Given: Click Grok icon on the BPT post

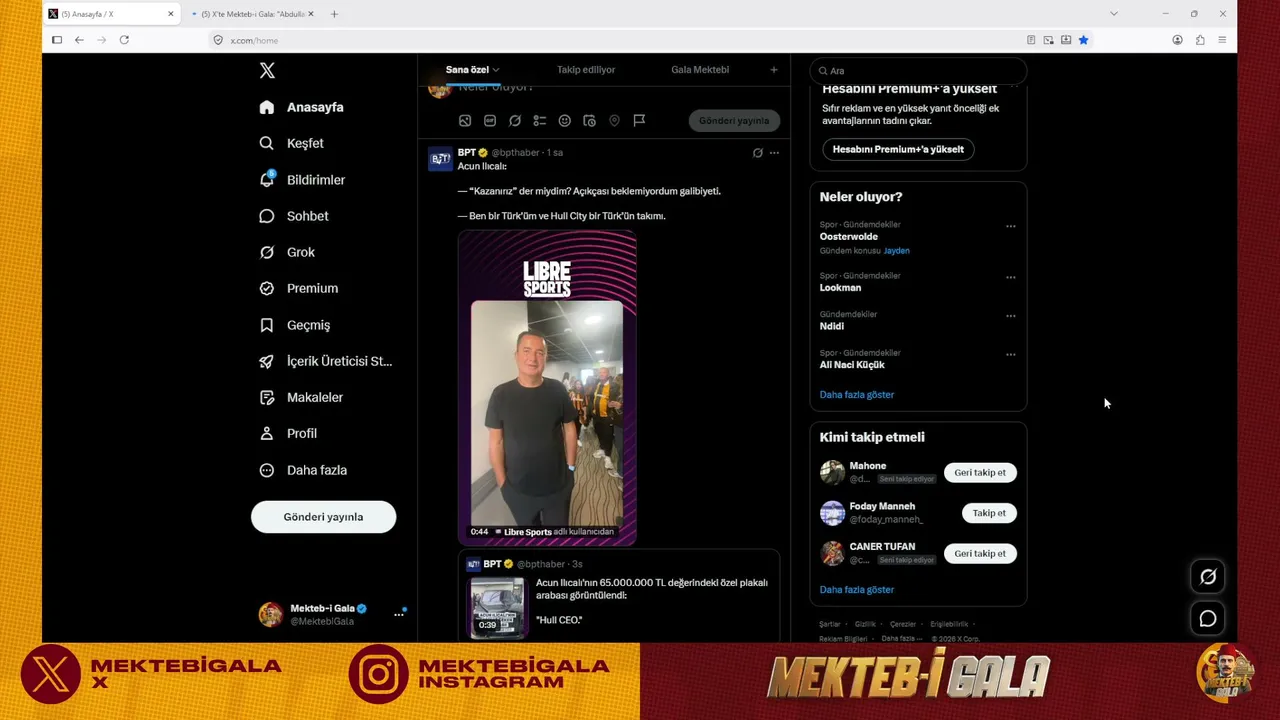Looking at the screenshot, I should [x=757, y=153].
